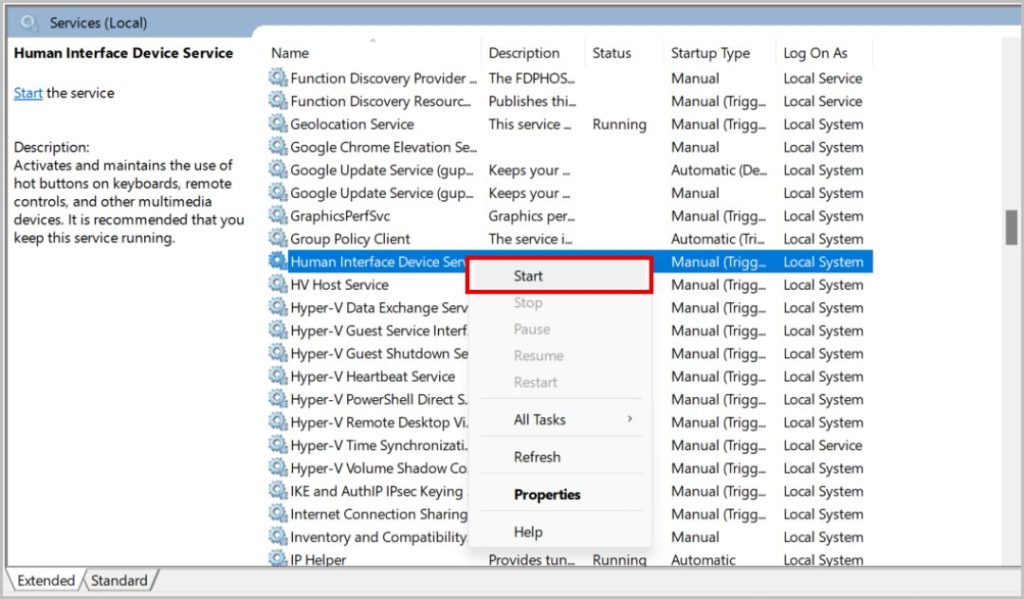Click the Hyper-V Time Synchronization gear icon
The width and height of the screenshot is (1024, 599).
[x=278, y=445]
